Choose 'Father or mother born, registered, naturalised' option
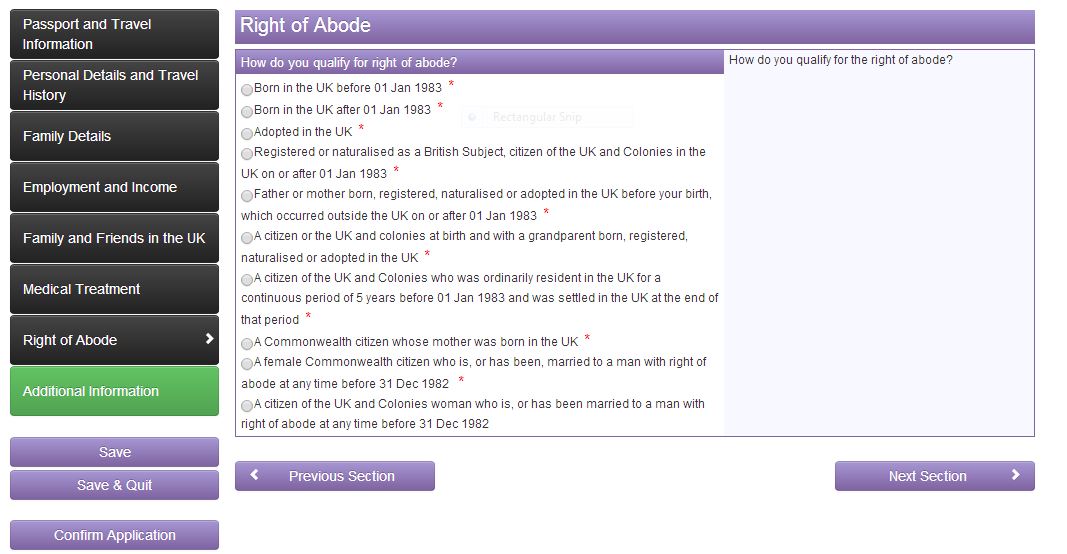This screenshot has width=1067, height=554. pos(247,196)
